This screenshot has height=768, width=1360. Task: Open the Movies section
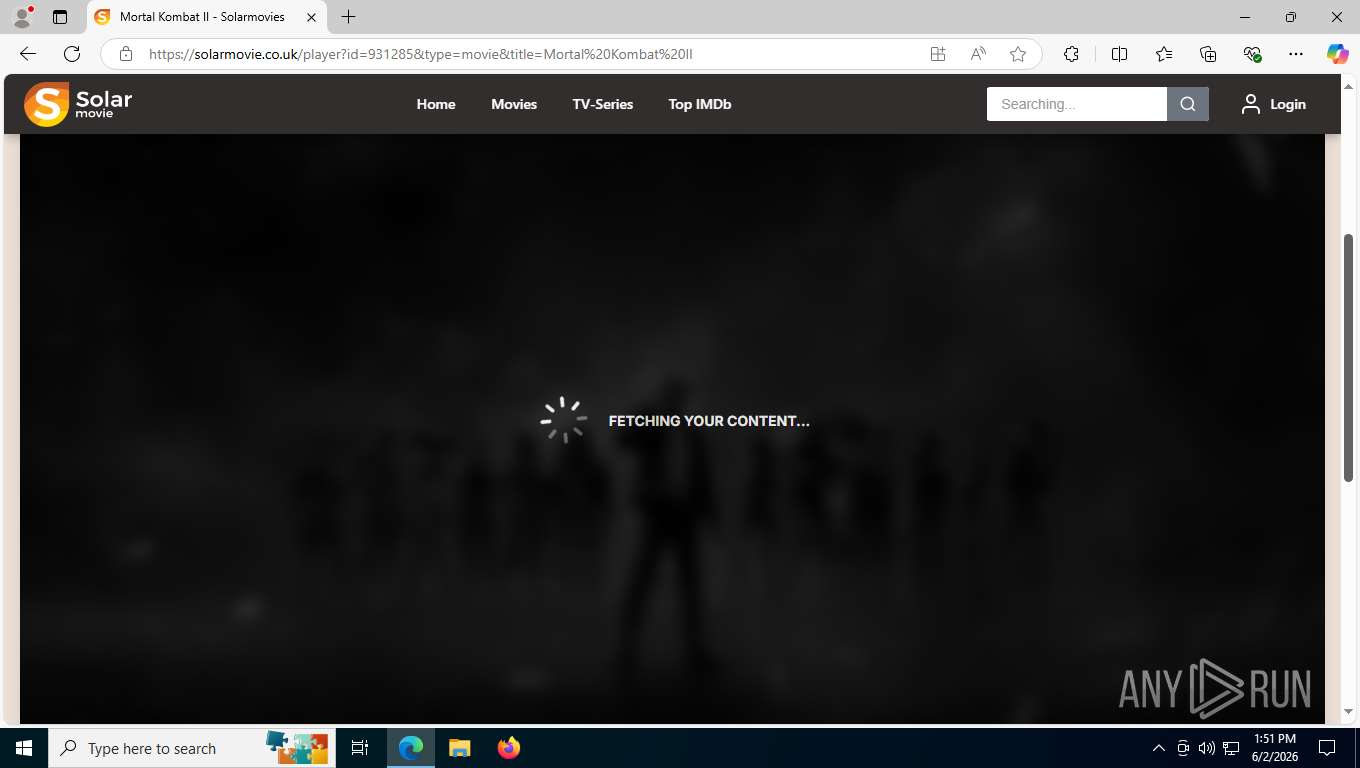(x=514, y=104)
